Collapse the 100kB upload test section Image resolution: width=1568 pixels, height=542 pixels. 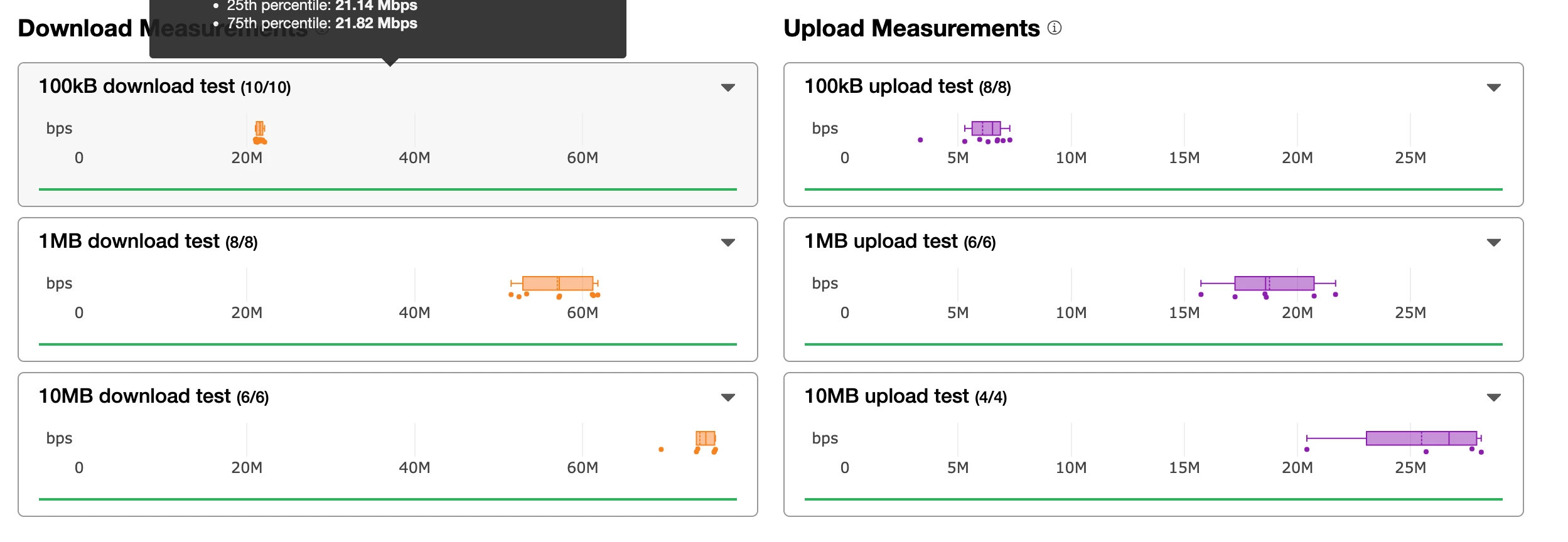[1493, 87]
